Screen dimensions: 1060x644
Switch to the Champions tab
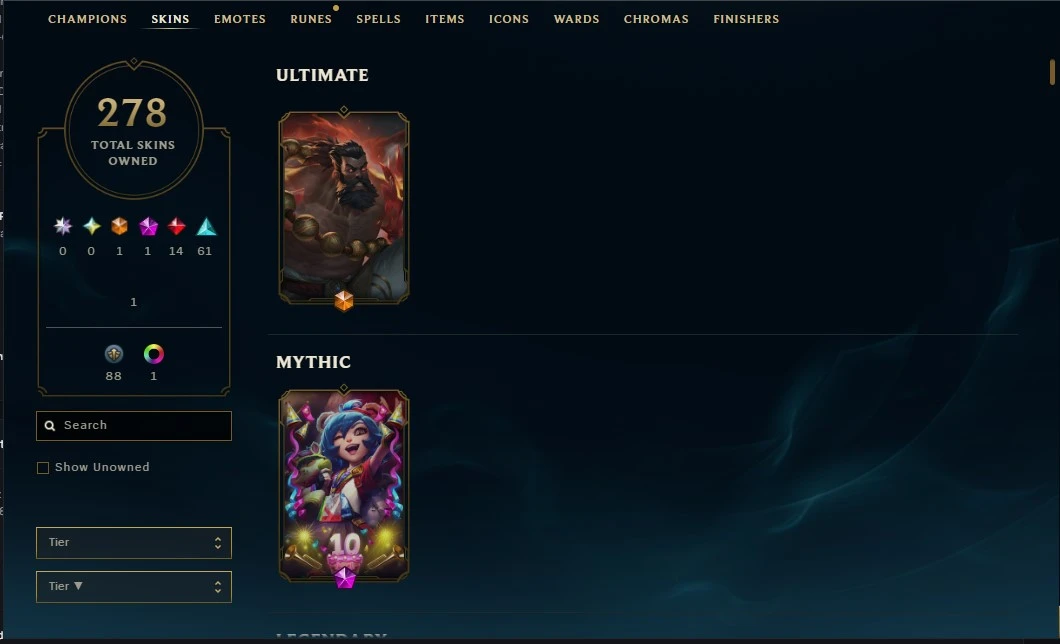click(87, 19)
